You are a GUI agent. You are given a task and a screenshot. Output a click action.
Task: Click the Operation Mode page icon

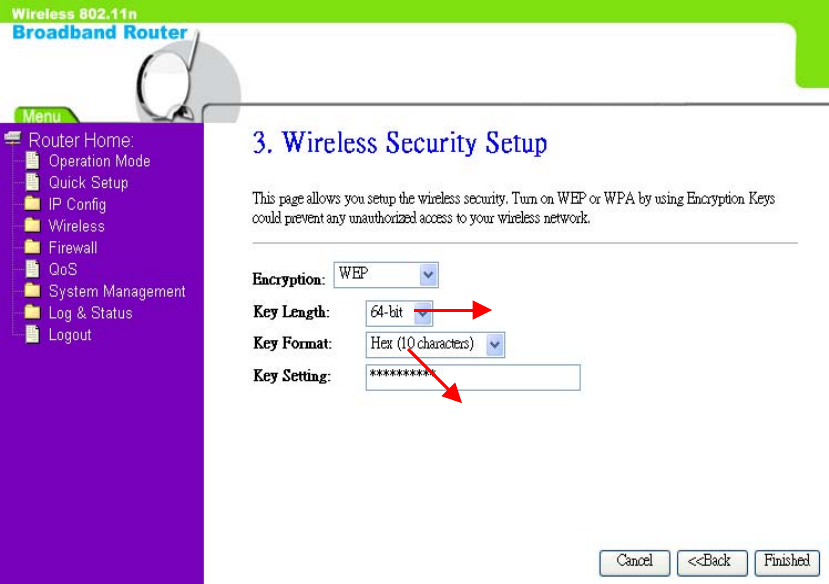(x=32, y=161)
